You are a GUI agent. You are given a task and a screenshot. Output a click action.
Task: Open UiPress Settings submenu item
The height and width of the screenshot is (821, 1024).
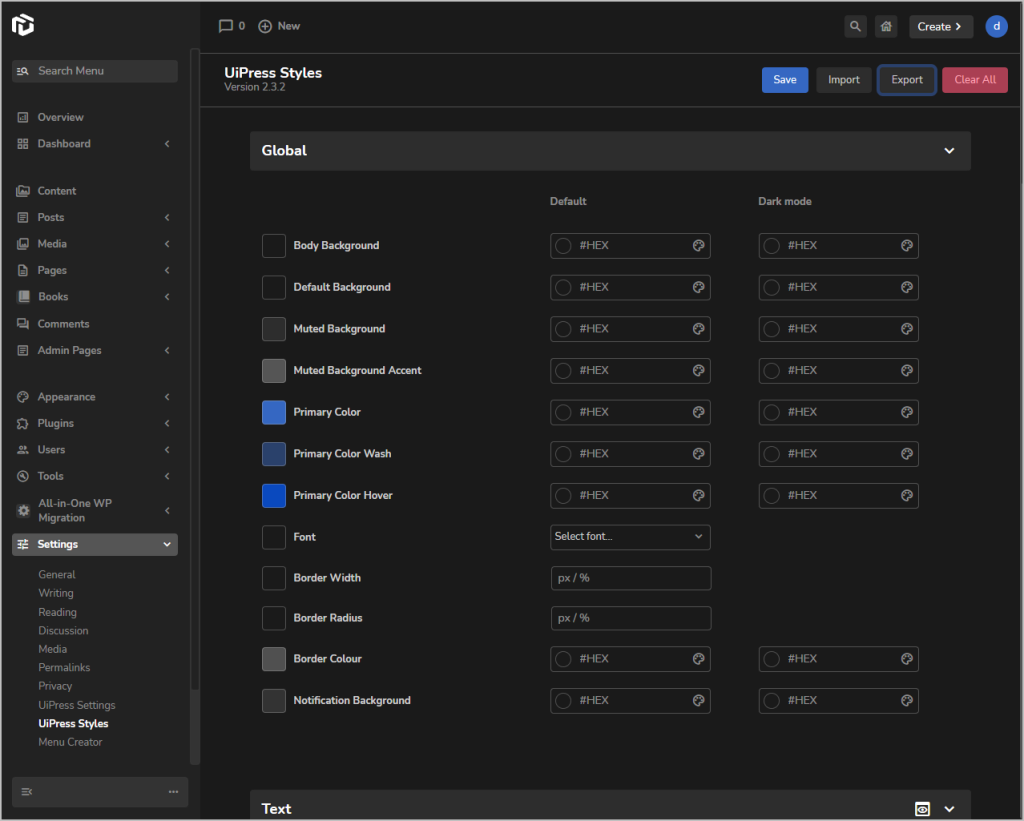pos(76,705)
